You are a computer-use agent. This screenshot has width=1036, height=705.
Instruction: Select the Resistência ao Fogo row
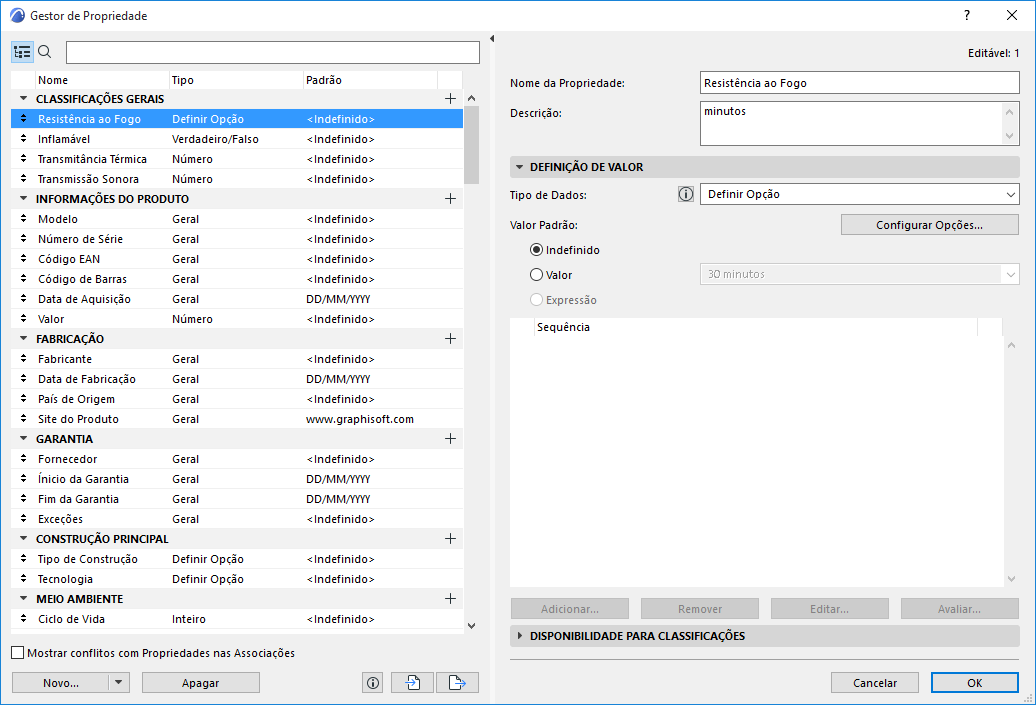[x=237, y=119]
